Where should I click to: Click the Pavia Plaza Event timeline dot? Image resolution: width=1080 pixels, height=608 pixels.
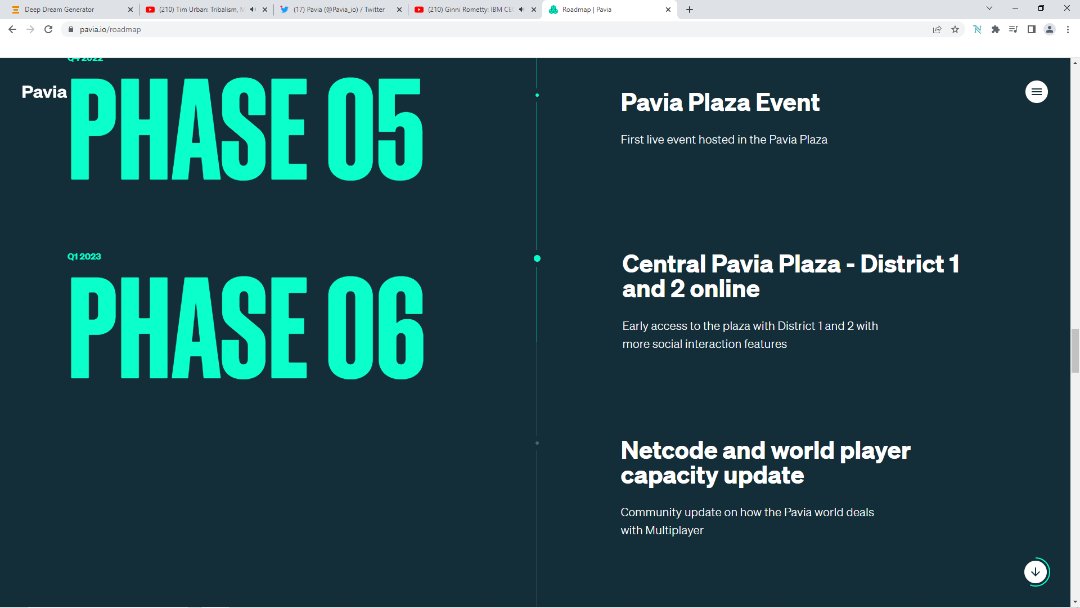pyautogui.click(x=537, y=95)
